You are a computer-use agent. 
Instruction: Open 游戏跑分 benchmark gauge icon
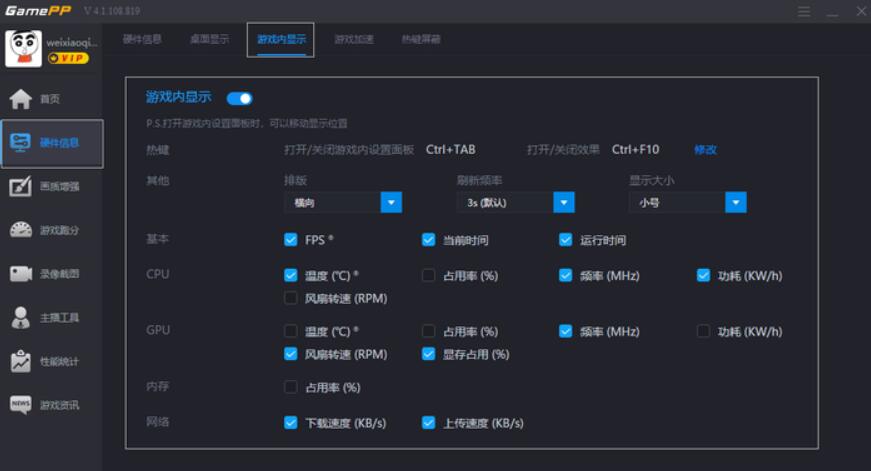(x=21, y=230)
